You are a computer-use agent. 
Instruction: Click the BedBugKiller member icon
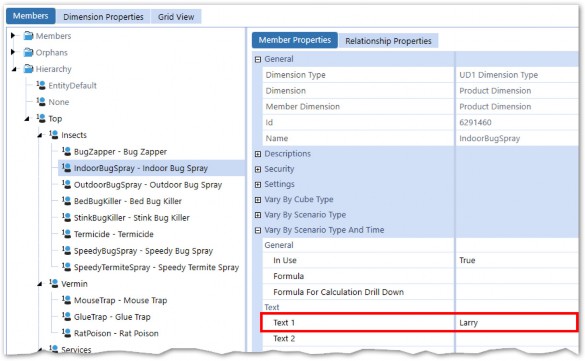point(66,201)
